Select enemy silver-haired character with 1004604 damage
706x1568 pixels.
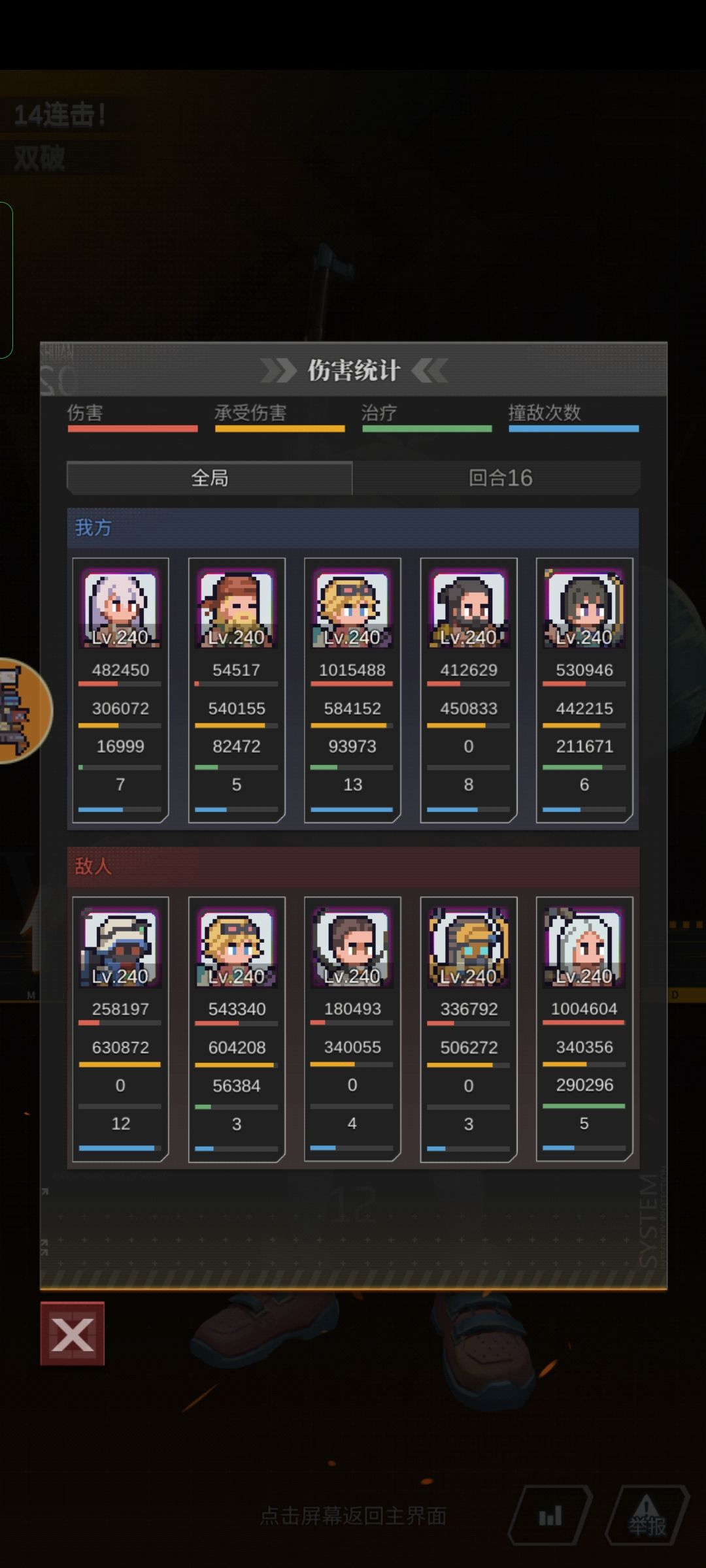tap(584, 1029)
